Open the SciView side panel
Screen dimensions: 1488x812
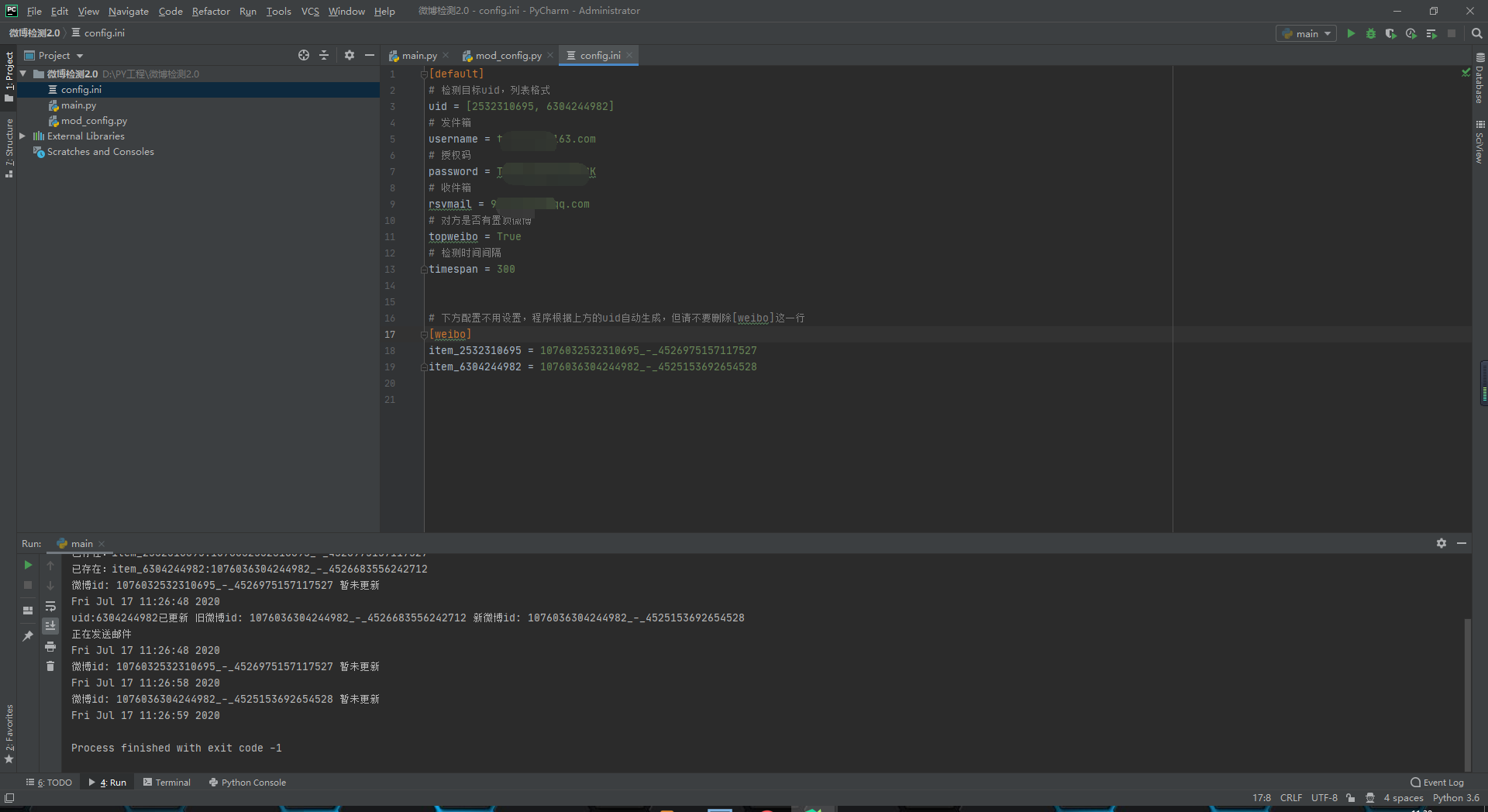pos(1479,142)
